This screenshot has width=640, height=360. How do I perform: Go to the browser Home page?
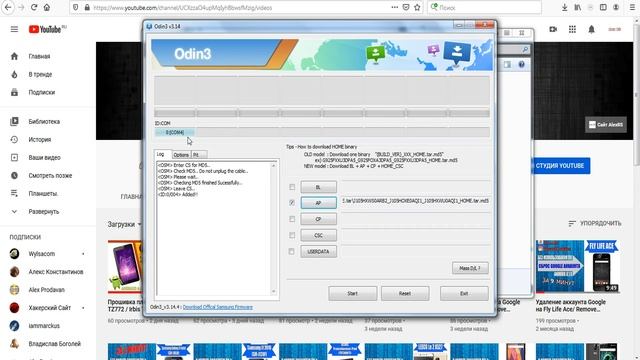coord(47,7)
